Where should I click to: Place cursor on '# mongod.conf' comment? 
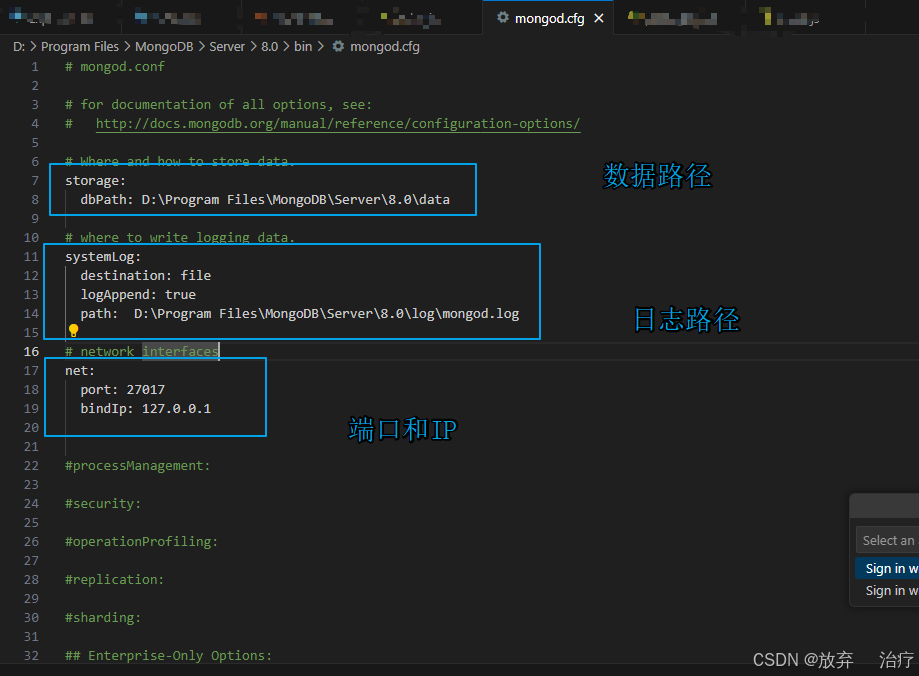coord(115,67)
